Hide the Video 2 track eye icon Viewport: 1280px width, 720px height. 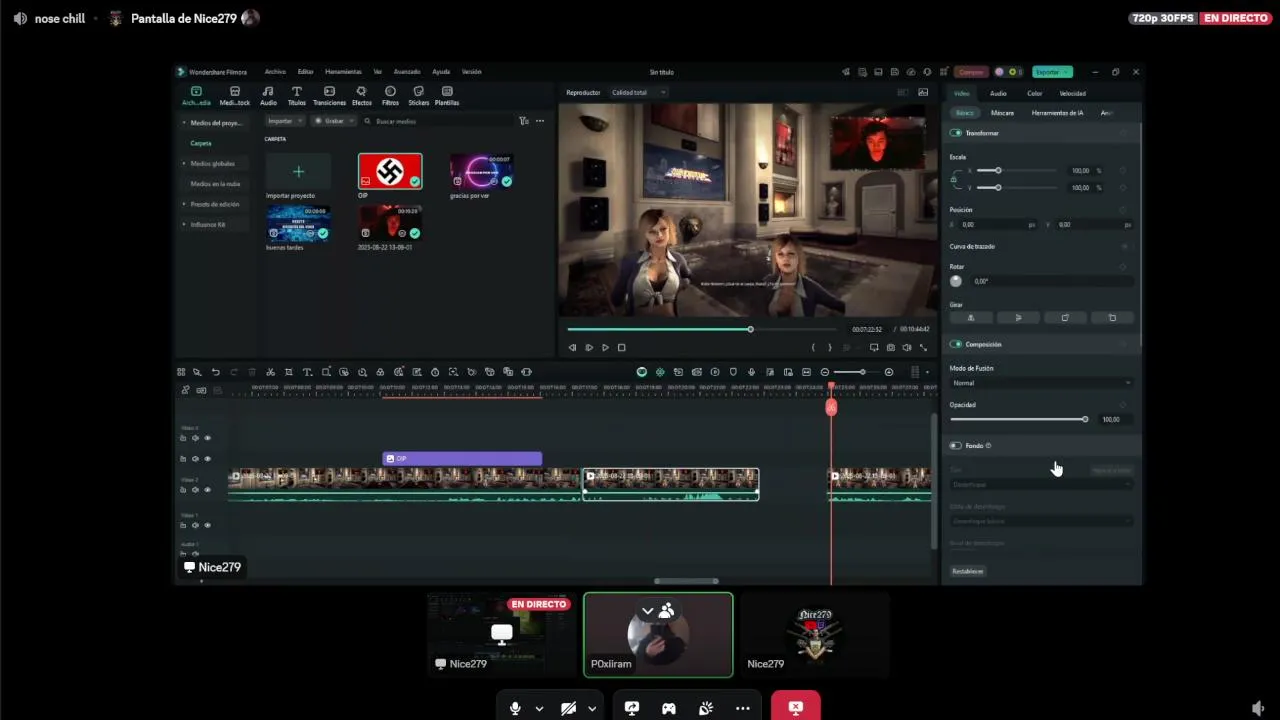pyautogui.click(x=207, y=490)
